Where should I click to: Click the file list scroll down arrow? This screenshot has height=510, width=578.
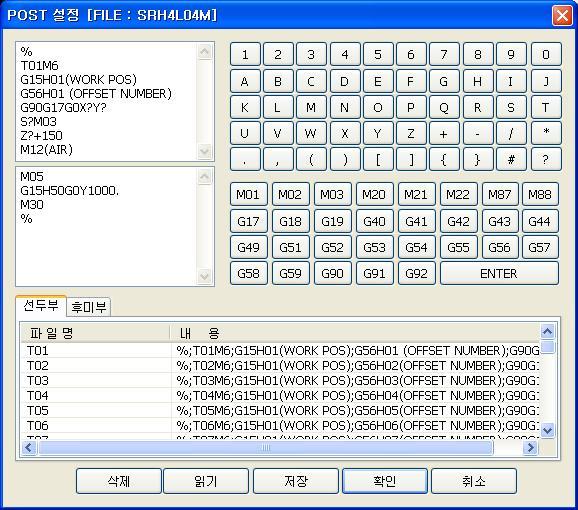(547, 430)
